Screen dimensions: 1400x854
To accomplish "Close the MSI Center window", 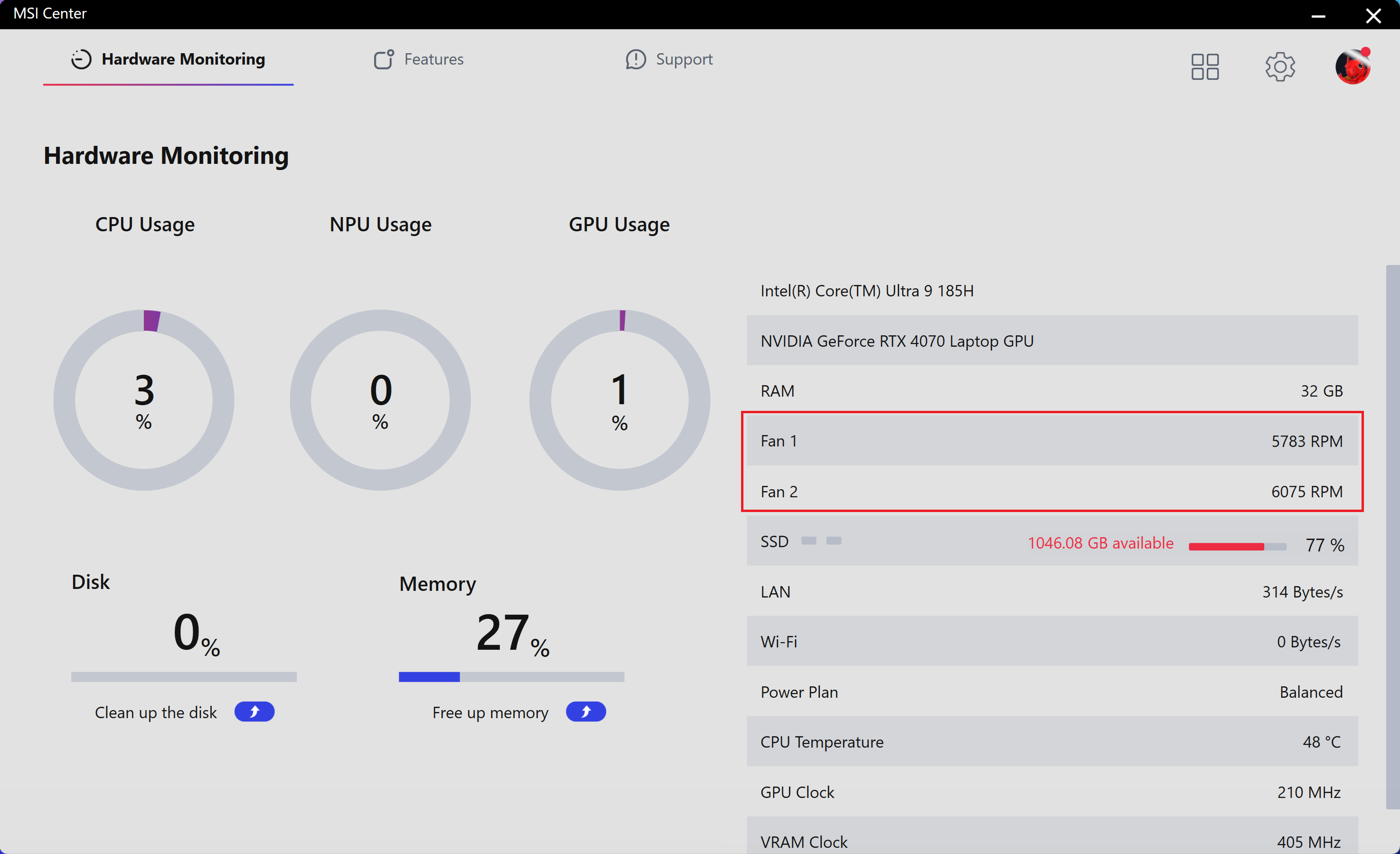I will 1373,16.
